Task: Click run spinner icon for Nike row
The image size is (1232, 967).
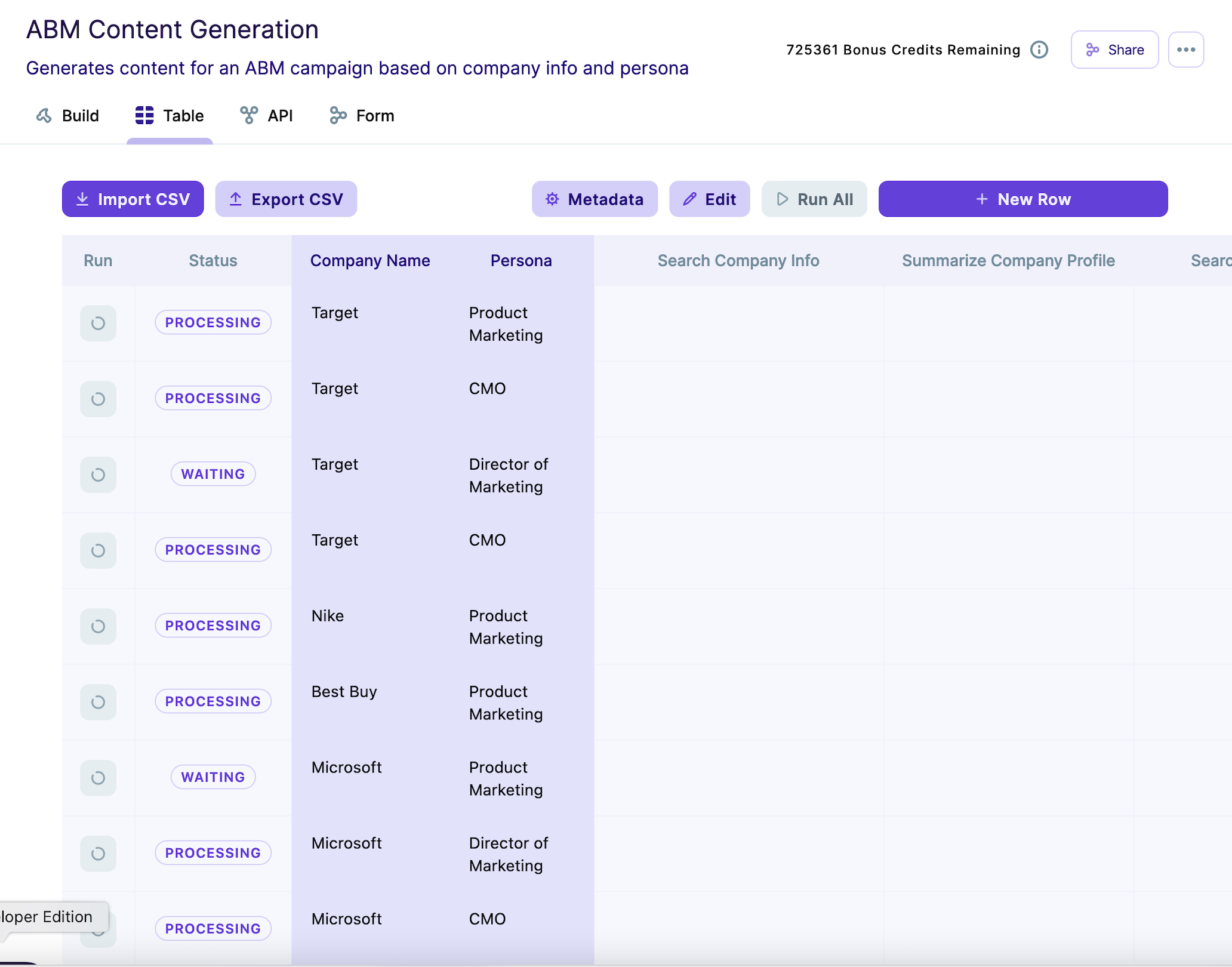Action: point(98,626)
